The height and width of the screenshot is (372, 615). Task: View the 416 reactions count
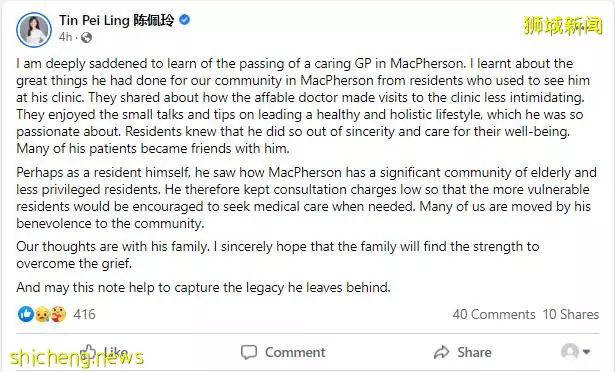coord(84,314)
